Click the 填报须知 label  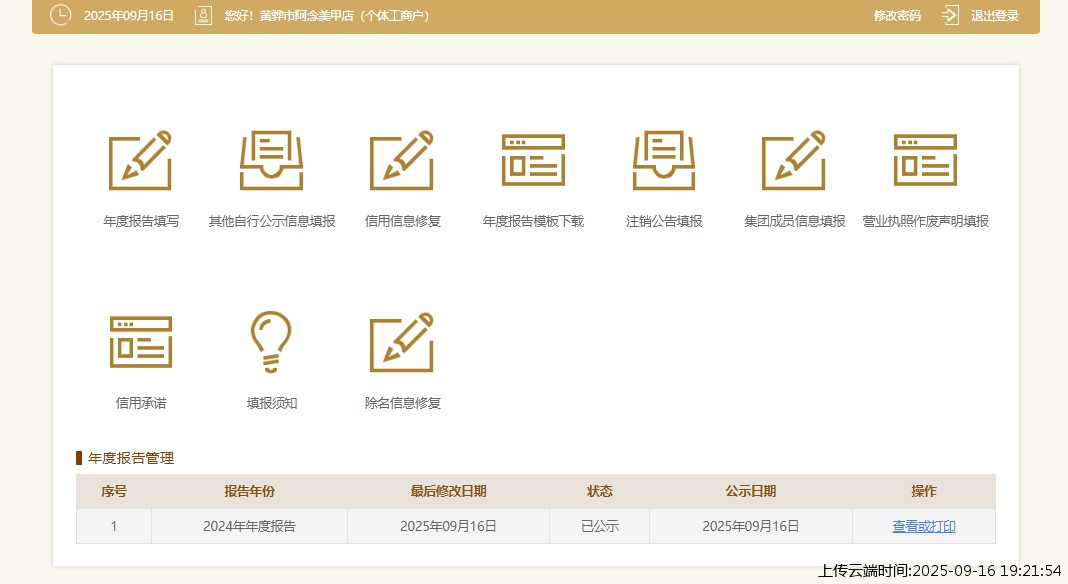(x=272, y=403)
